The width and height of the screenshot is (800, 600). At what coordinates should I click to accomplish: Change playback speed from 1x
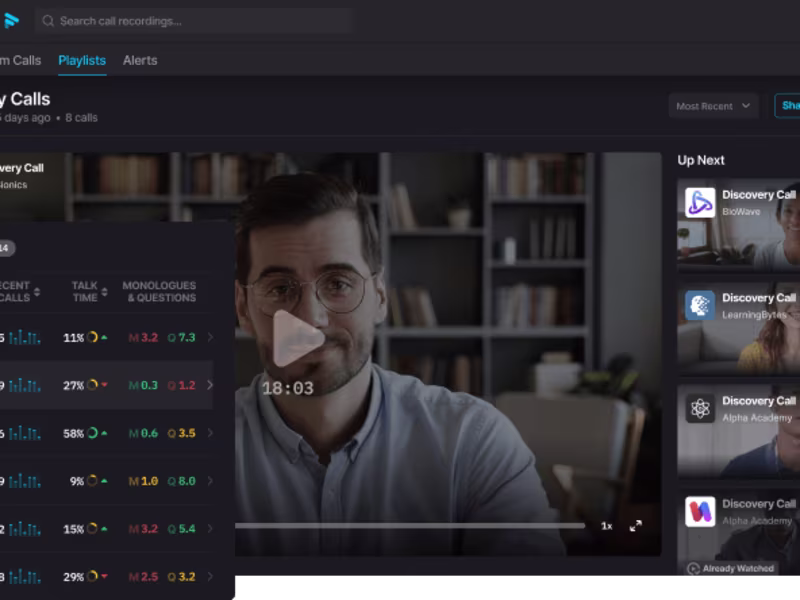(x=606, y=526)
